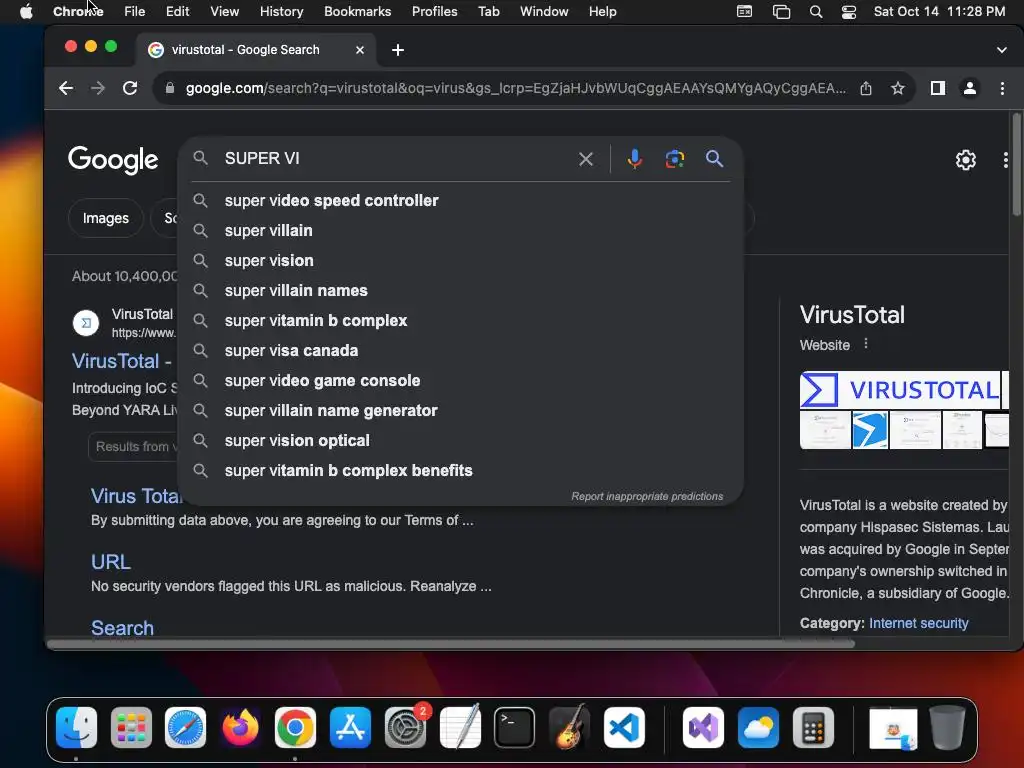The image size is (1024, 768).
Task: Go back with the browser back arrow
Action: (66, 88)
